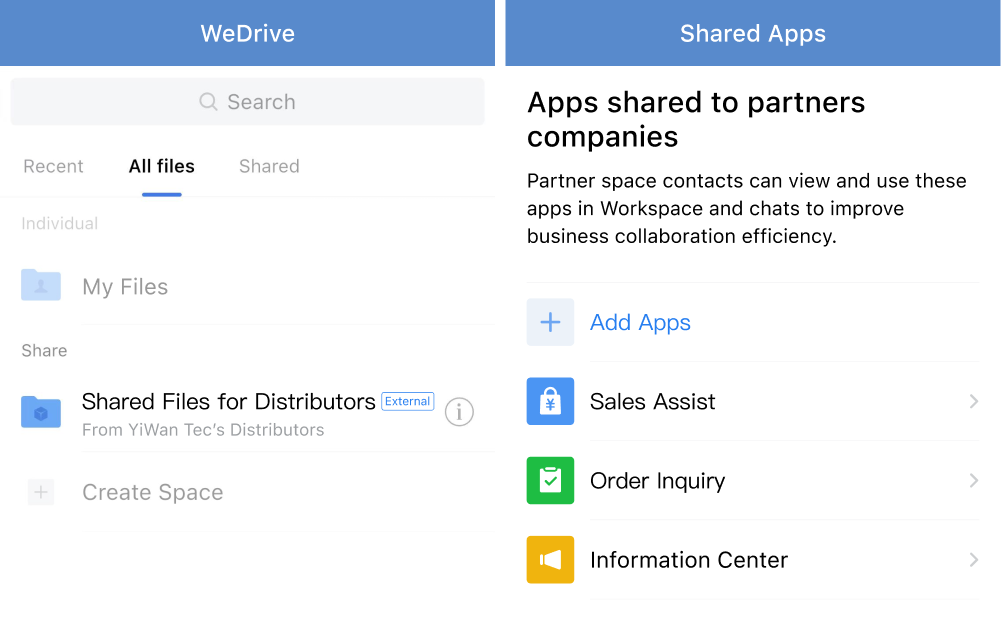This screenshot has width=1001, height=640.
Task: Click the green Order Inquiry icon
Action: click(550, 480)
